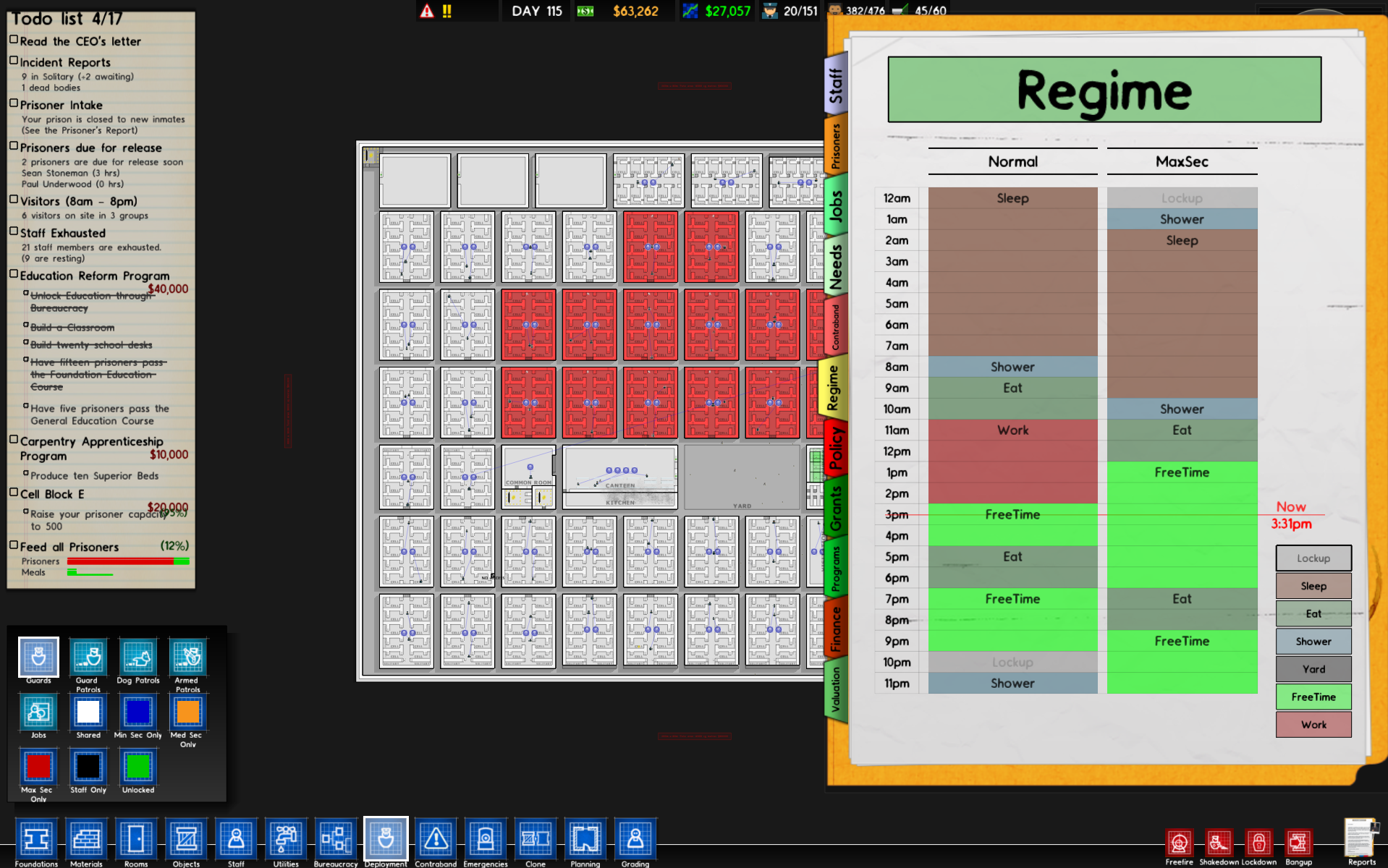The width and height of the screenshot is (1388, 868).
Task: Activate the Bangup icon
Action: click(x=1298, y=843)
